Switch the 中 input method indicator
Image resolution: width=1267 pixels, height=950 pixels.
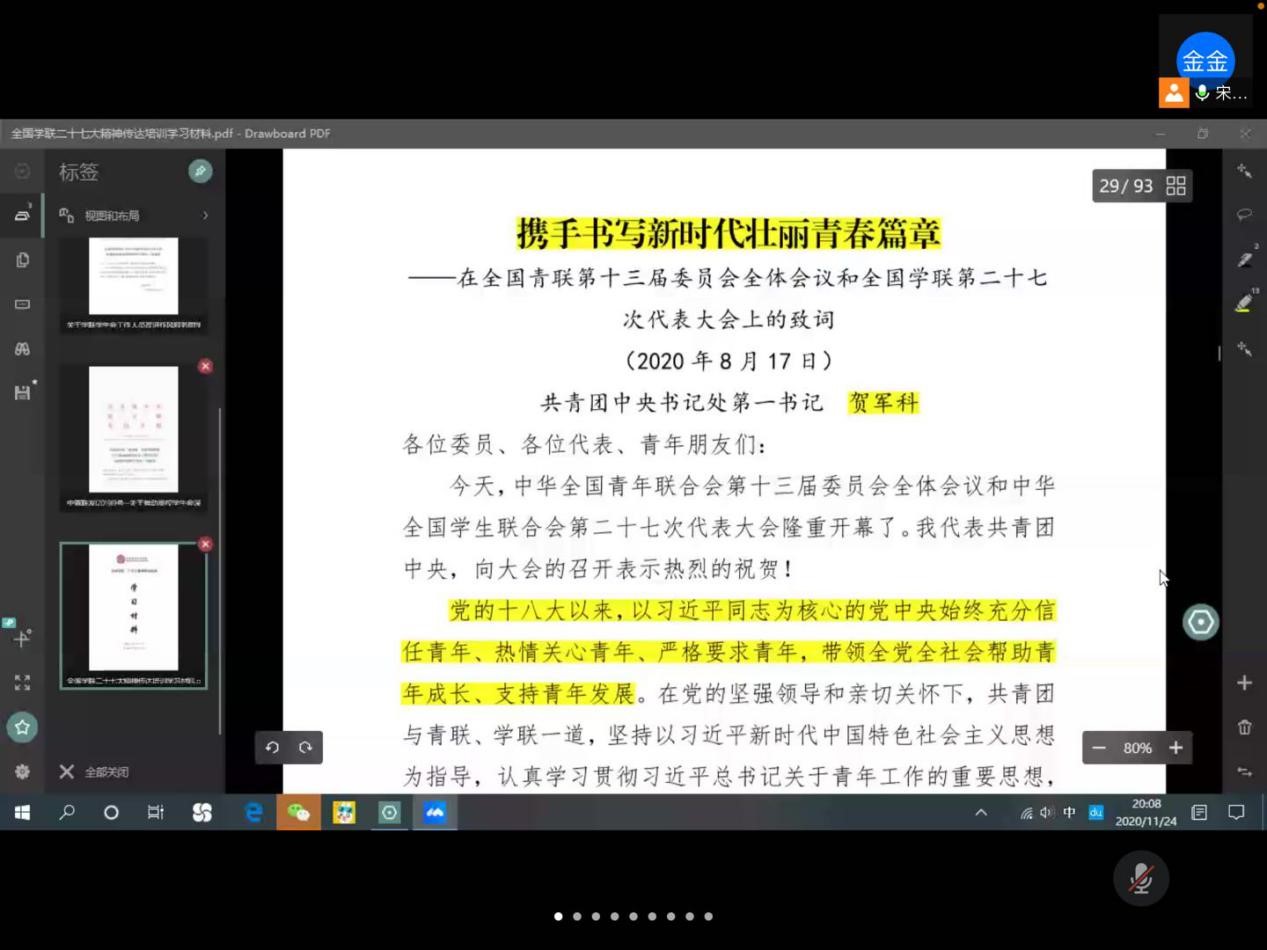1069,813
